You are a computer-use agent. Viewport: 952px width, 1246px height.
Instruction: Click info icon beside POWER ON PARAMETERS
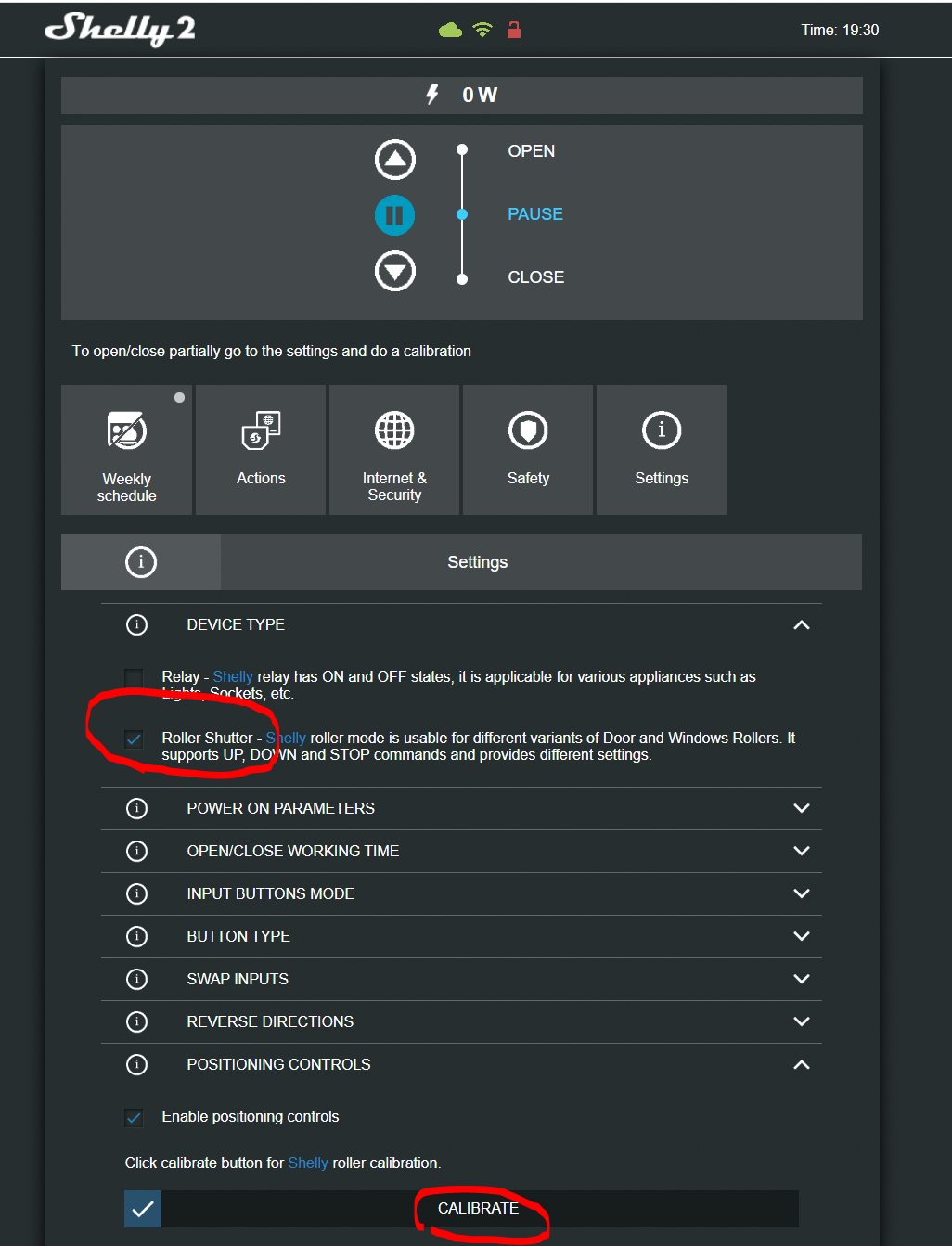(136, 808)
